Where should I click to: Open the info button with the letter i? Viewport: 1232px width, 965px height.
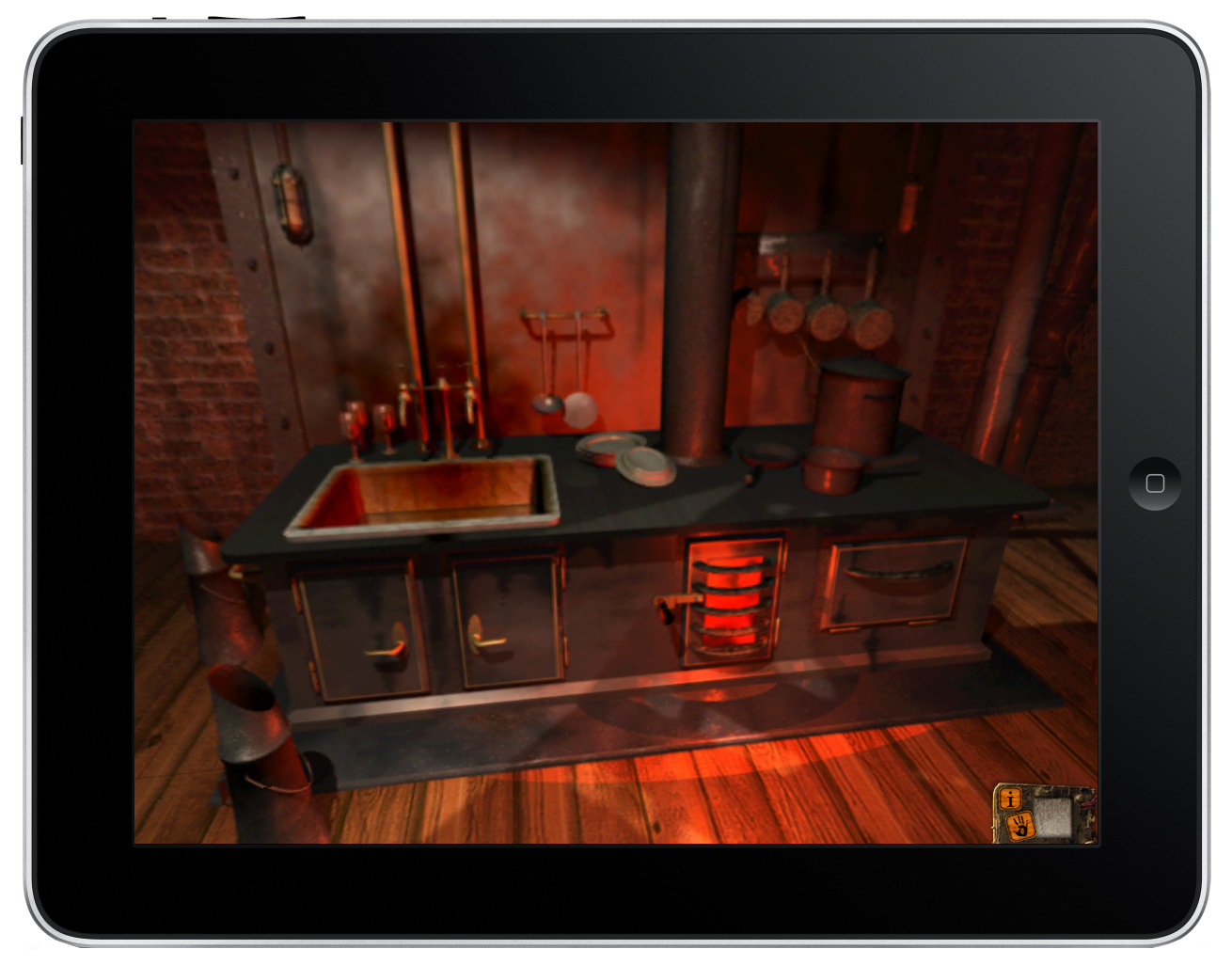(1011, 799)
